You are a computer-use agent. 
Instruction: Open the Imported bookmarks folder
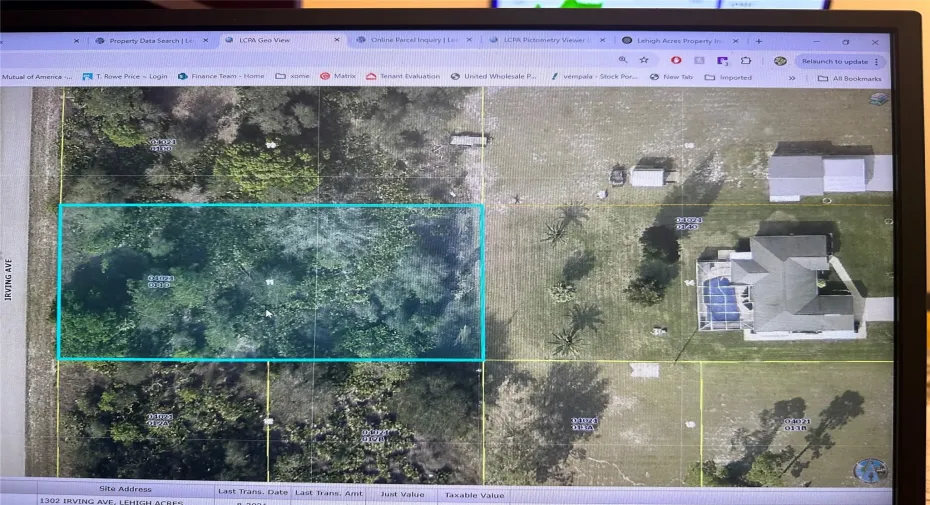coord(728,77)
